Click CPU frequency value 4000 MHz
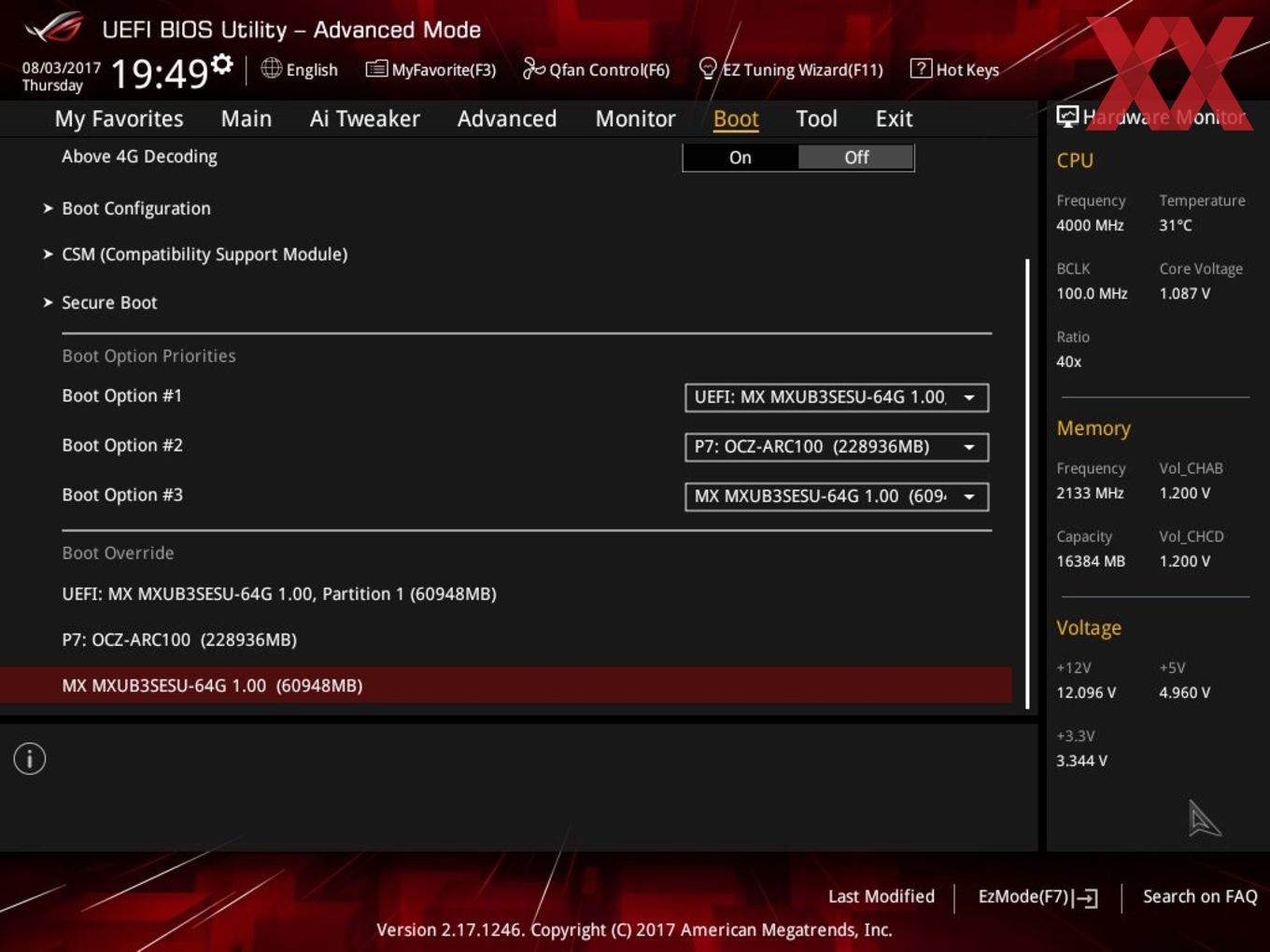This screenshot has width=1270, height=952. click(x=1090, y=225)
